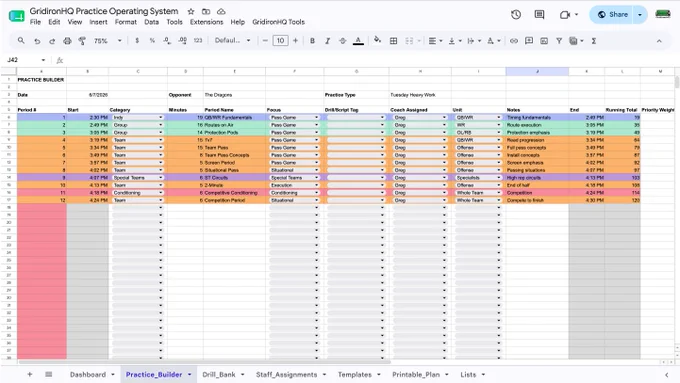Switch to the Lists sheet tab
The width and height of the screenshot is (680, 383).
point(468,374)
